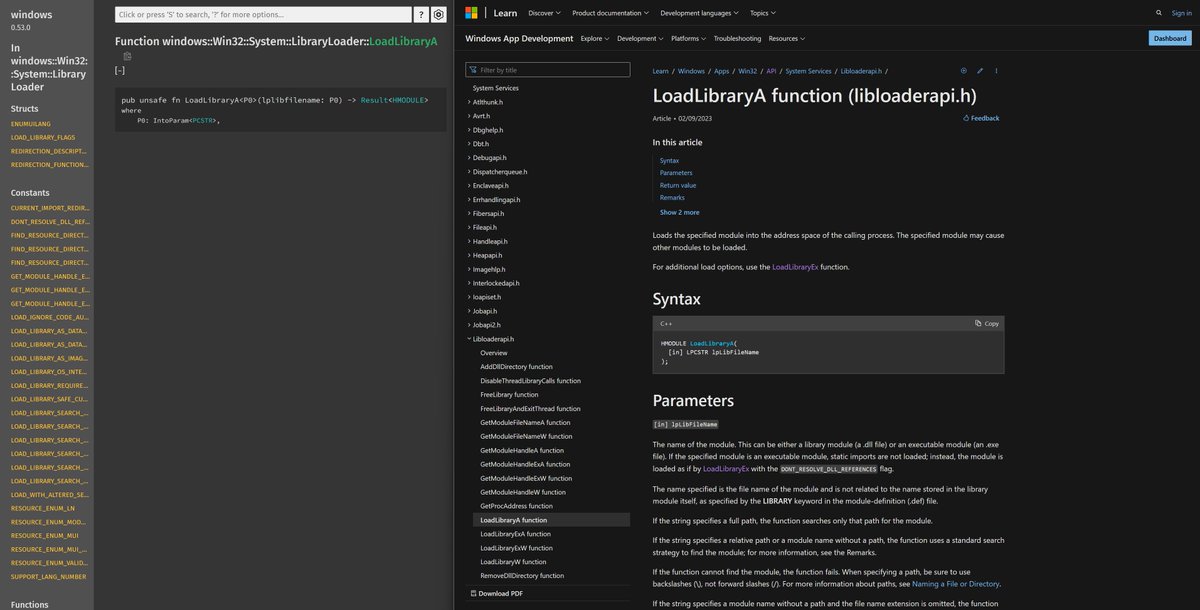Open the Platforms dropdown menu

(x=688, y=38)
